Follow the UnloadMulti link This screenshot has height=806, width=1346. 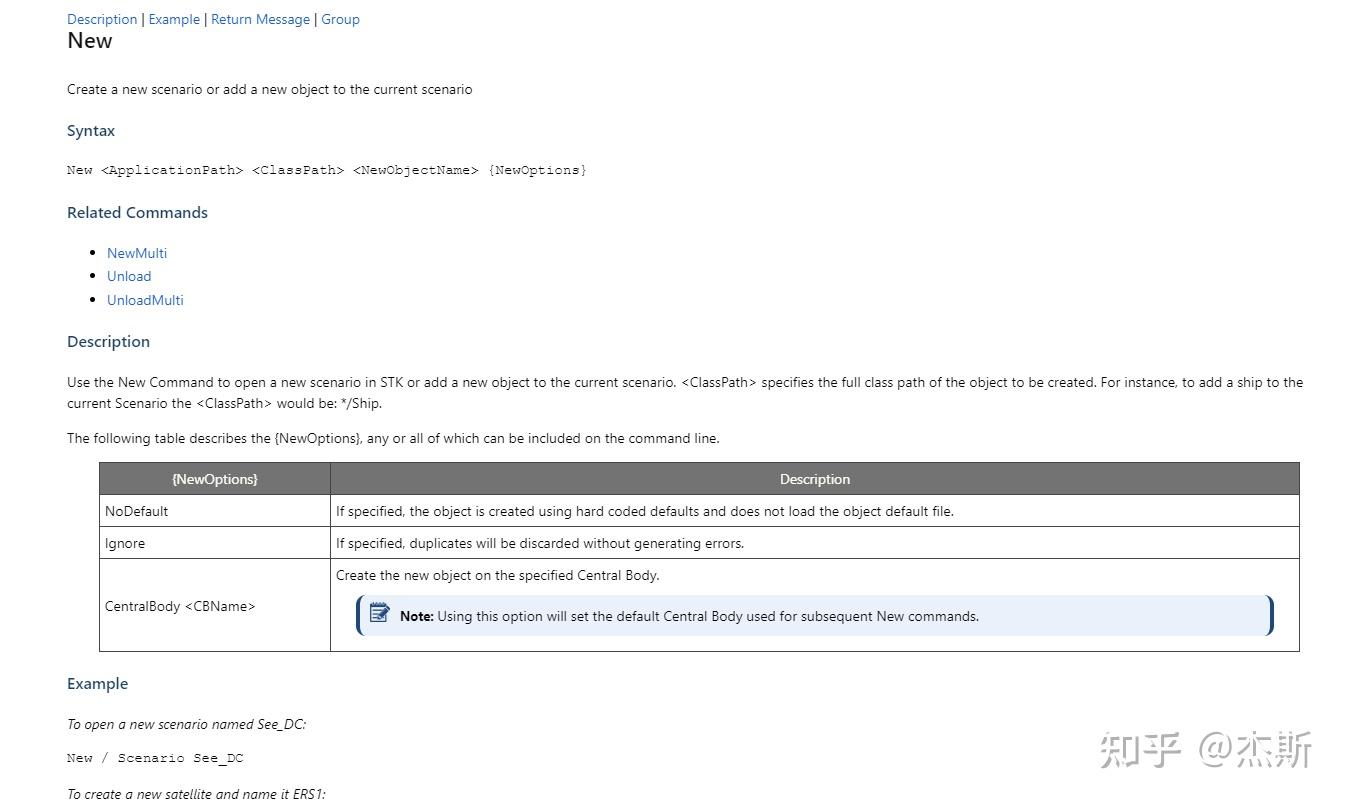145,300
